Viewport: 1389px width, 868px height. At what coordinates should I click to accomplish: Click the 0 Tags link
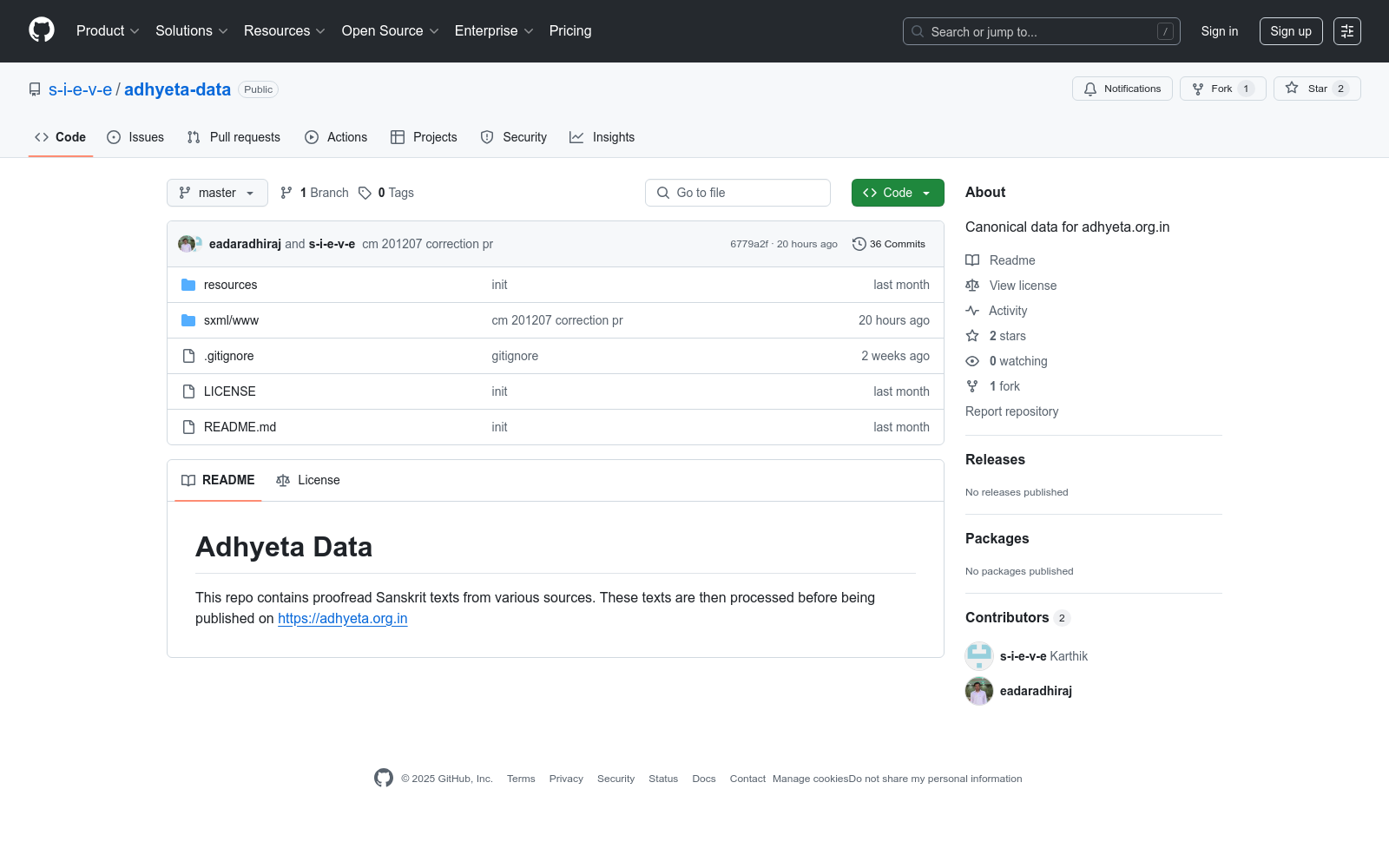click(x=387, y=193)
